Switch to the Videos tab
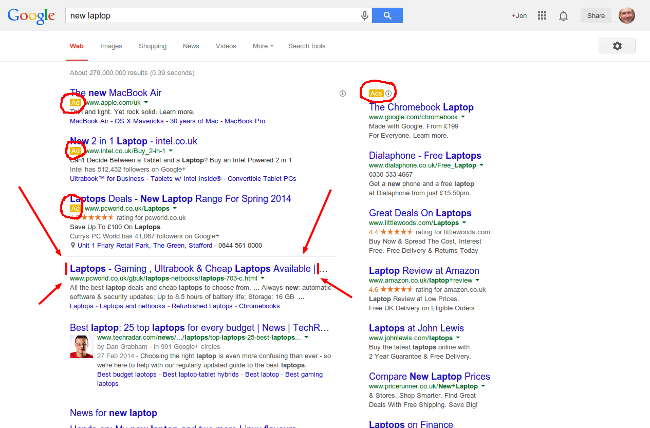 point(226,46)
